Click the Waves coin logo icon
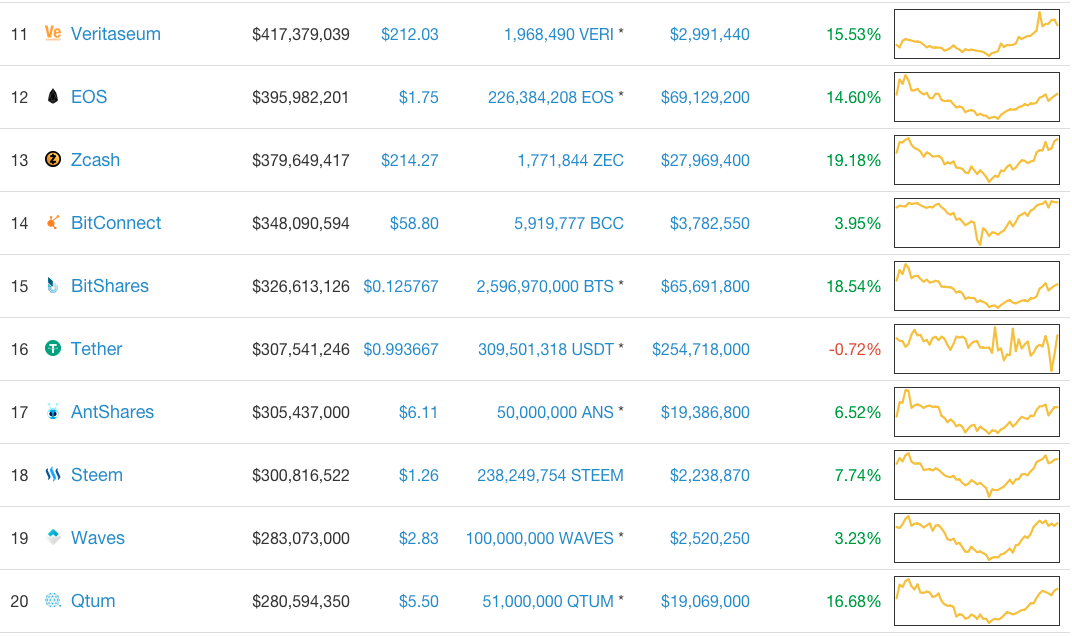The height and width of the screenshot is (636, 1072). tap(53, 538)
